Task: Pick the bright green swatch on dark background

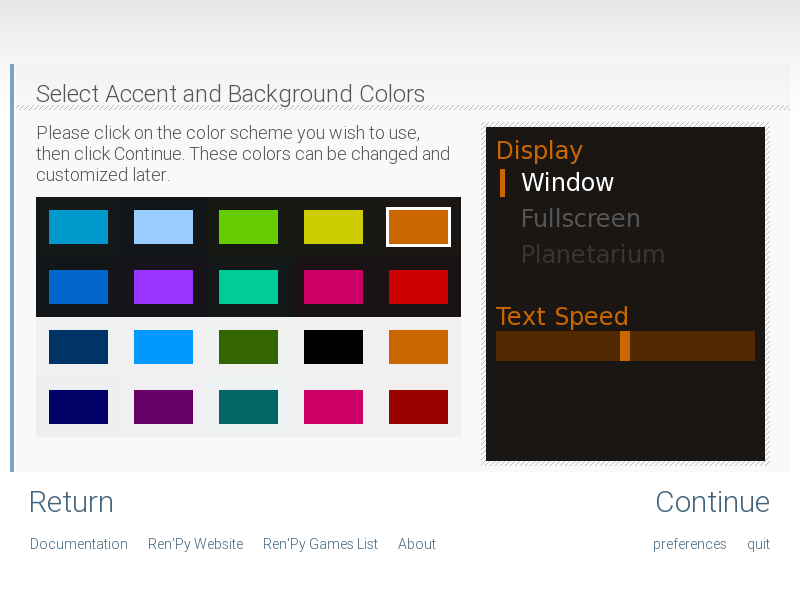Action: click(x=248, y=227)
